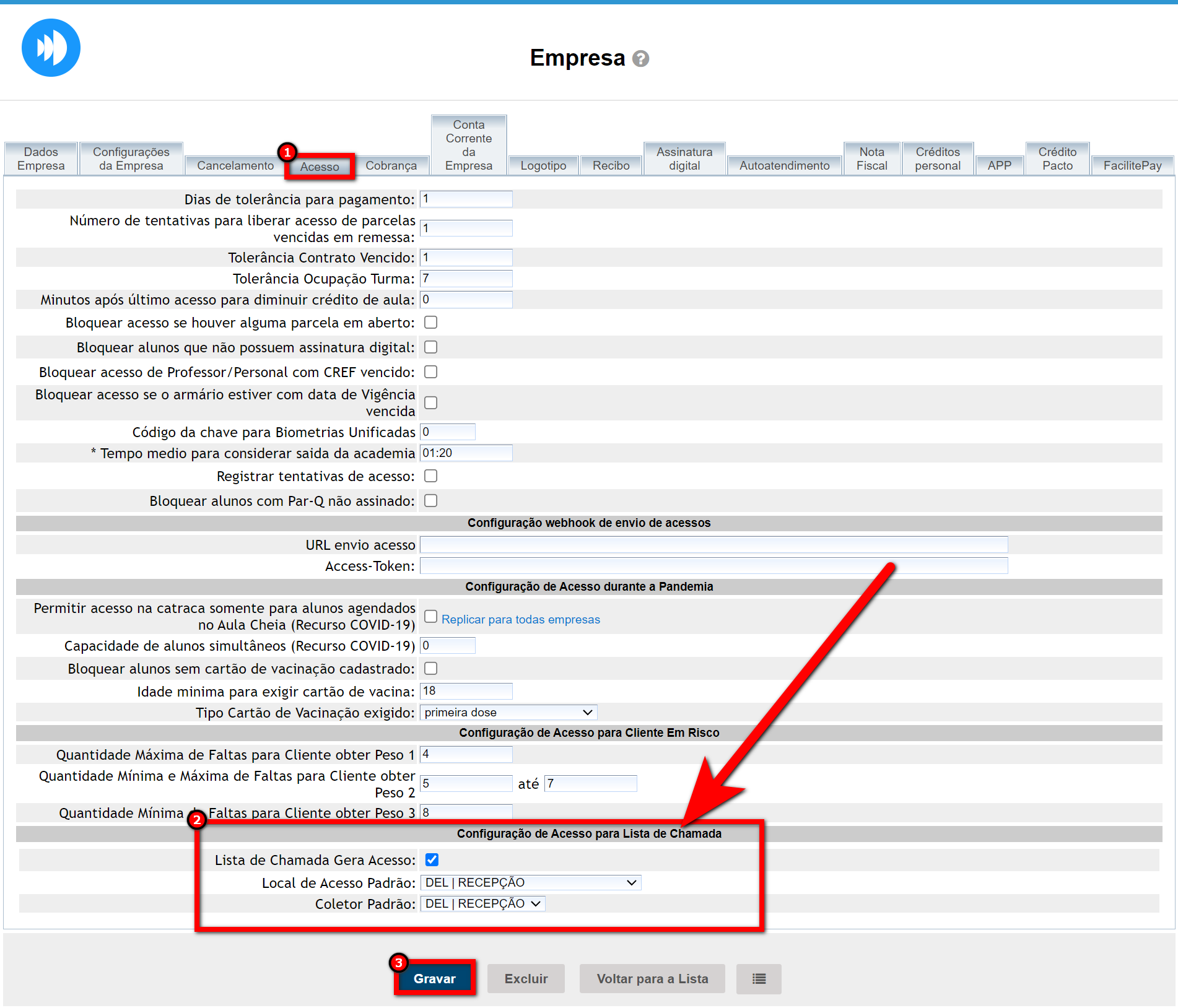Go to the FacilitePay tab

pos(1132,166)
